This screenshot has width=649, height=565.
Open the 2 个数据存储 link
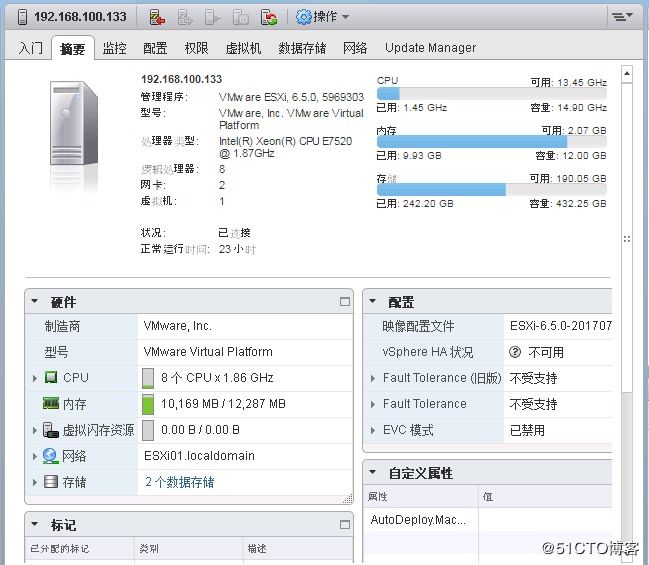coord(180,482)
